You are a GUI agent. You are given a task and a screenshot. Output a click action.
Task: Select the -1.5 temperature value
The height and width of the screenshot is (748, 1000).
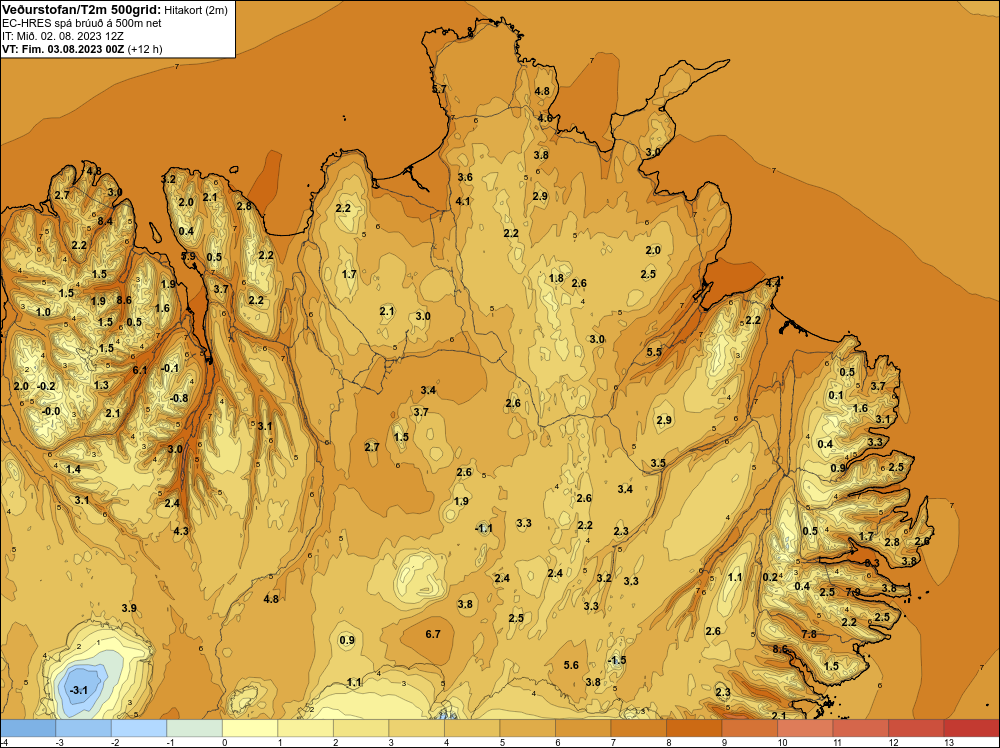coord(617,660)
